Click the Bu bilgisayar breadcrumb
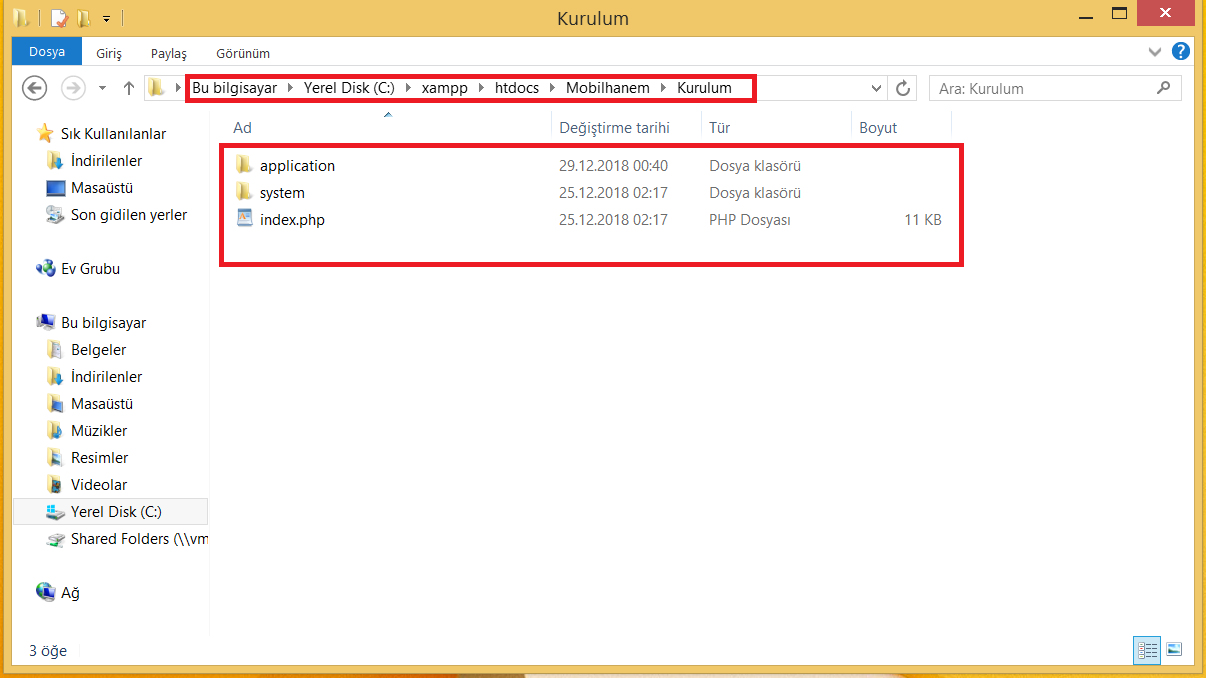This screenshot has width=1206, height=678. [x=235, y=88]
